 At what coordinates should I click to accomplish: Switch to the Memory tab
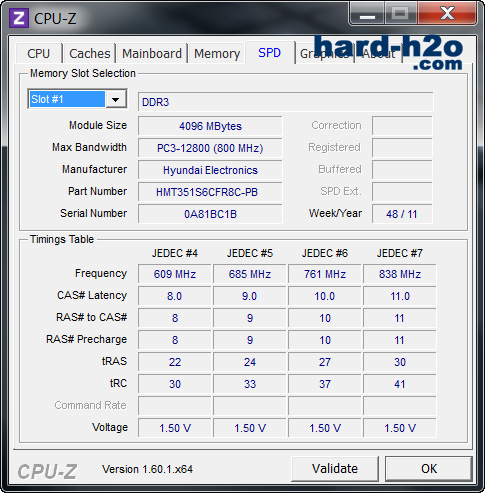pos(217,53)
